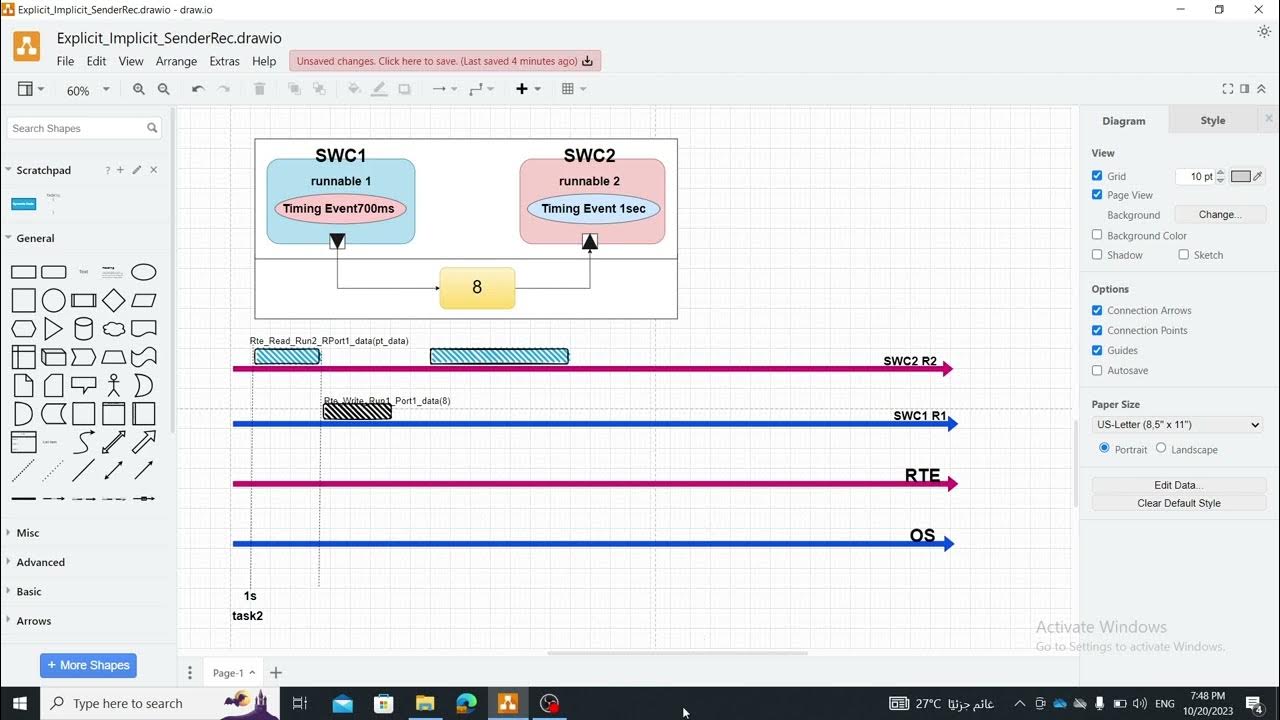Click the Background Change... button
This screenshot has height=720, width=1280.
(x=1219, y=214)
